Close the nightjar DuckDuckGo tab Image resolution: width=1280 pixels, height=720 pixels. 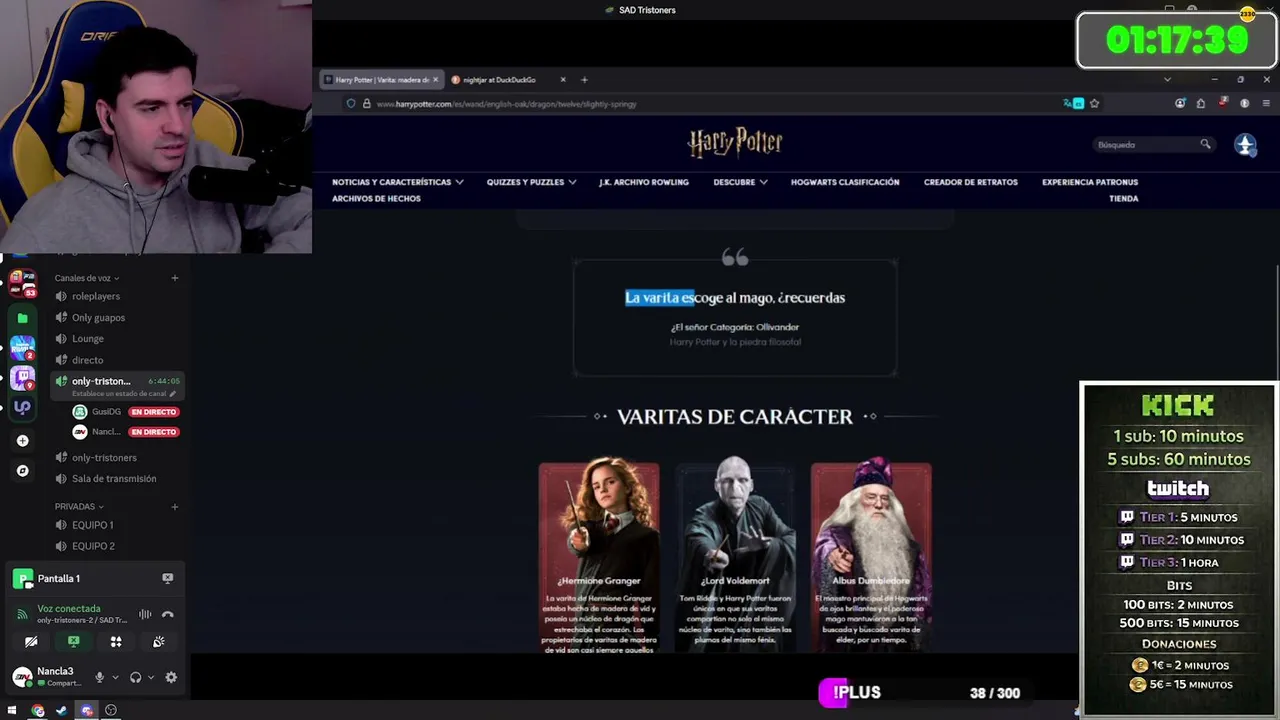(x=563, y=80)
